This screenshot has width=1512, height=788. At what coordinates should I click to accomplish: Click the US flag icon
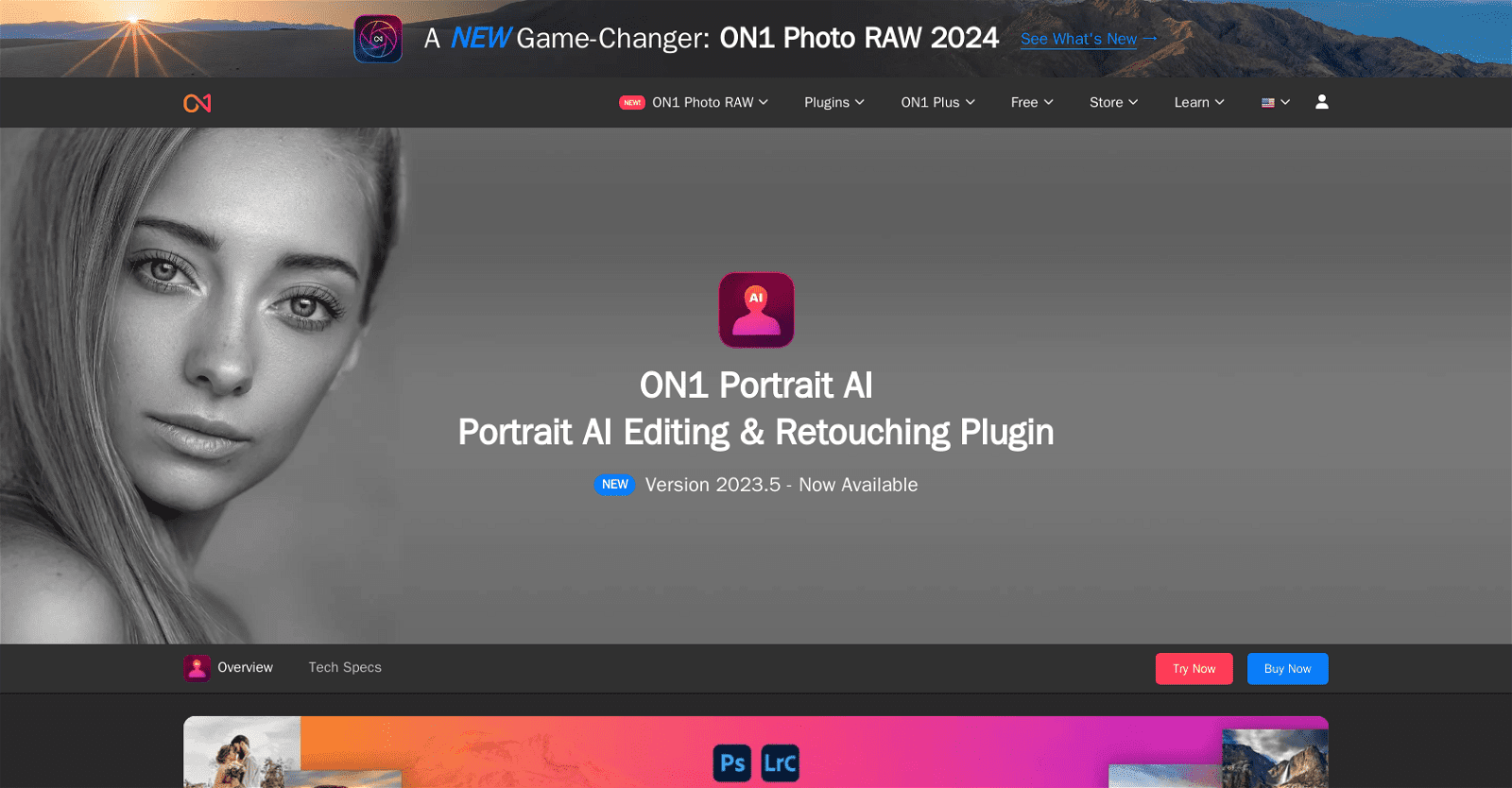1268,102
